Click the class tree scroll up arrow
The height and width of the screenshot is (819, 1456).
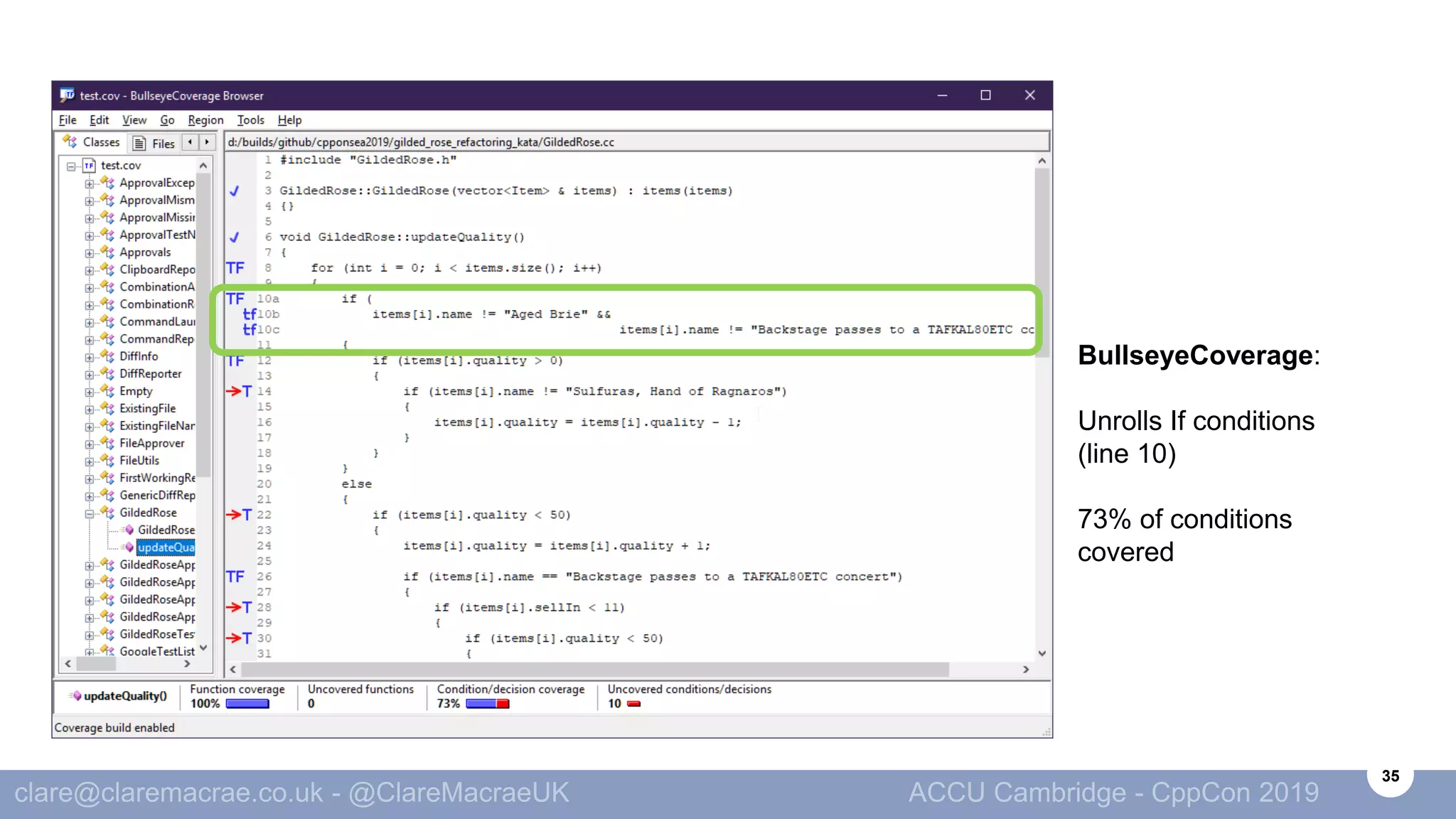click(x=203, y=166)
